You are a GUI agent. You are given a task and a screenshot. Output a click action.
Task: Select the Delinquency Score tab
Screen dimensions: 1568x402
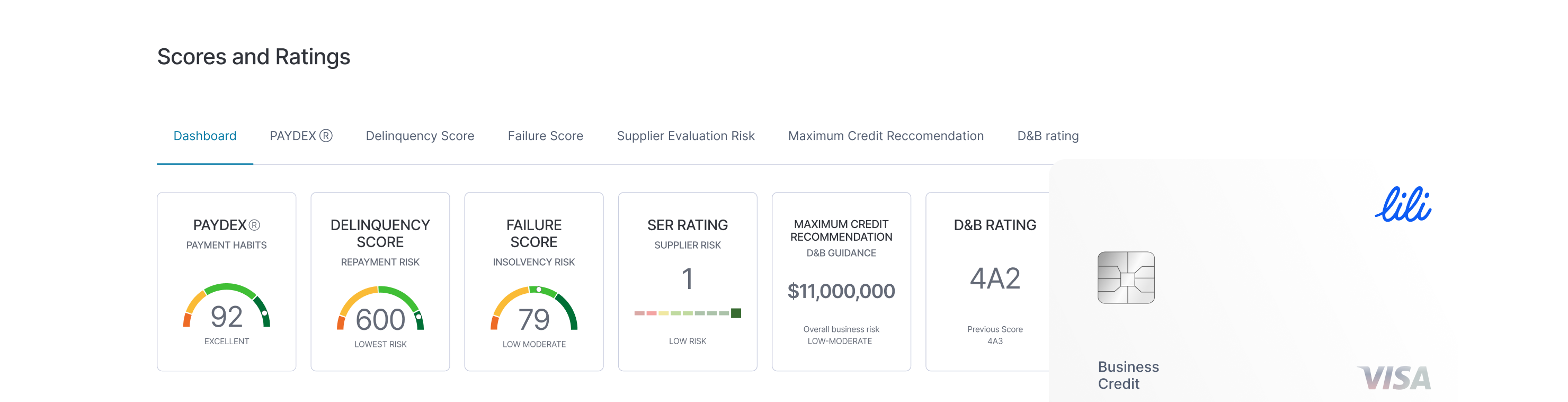420,136
